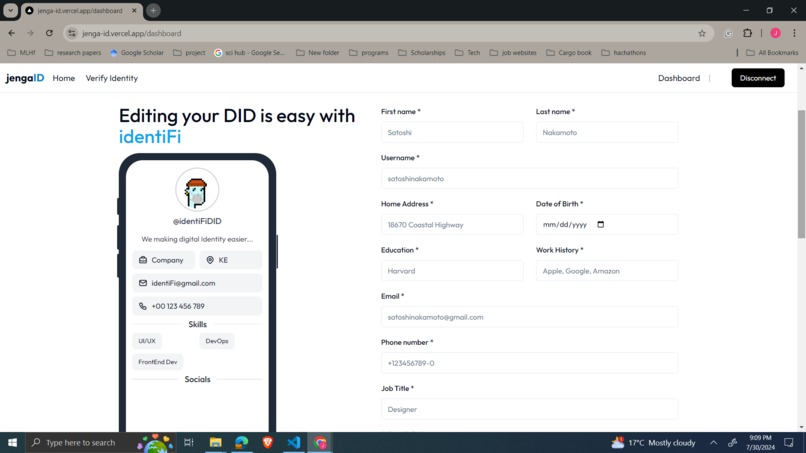
Task: Click the Company briefcase icon in preview
Action: [143, 260]
